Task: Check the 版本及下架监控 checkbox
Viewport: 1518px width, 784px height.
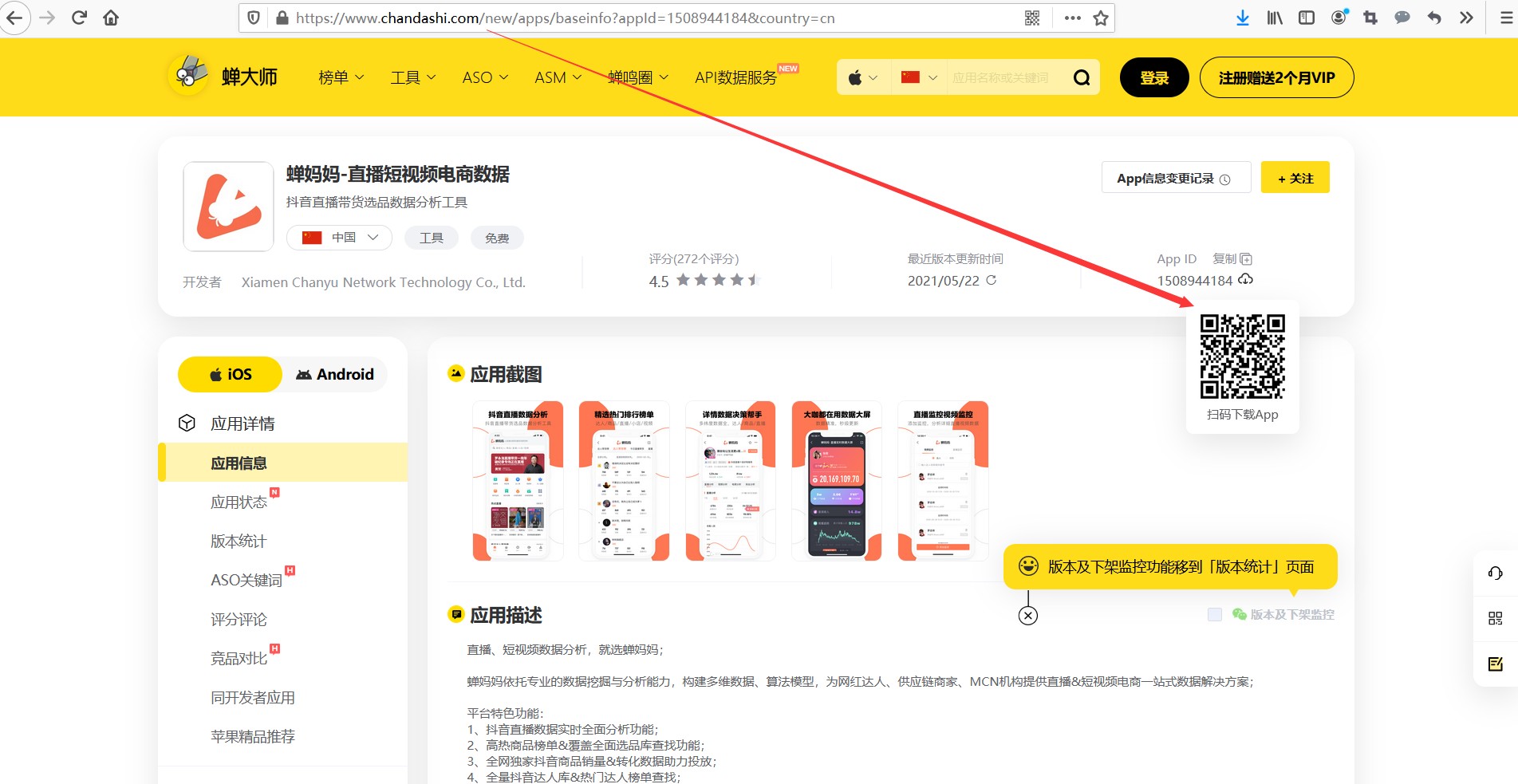Action: 1215,614
